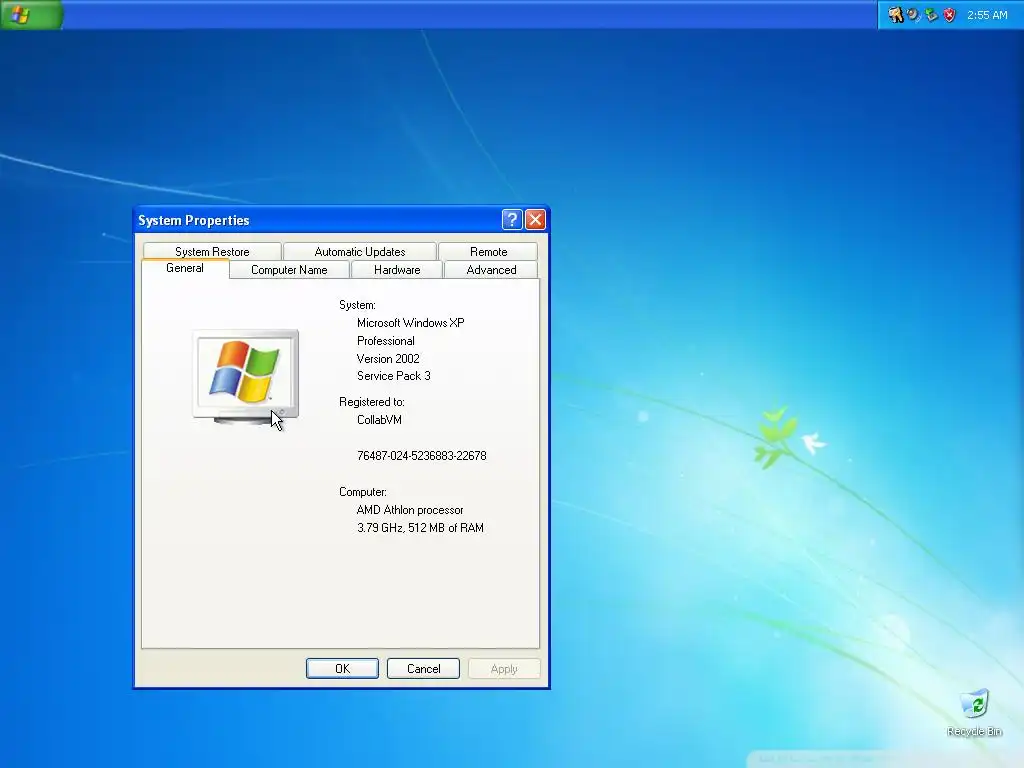
Task: Click the 'Service Pack 3' text
Action: [394, 376]
